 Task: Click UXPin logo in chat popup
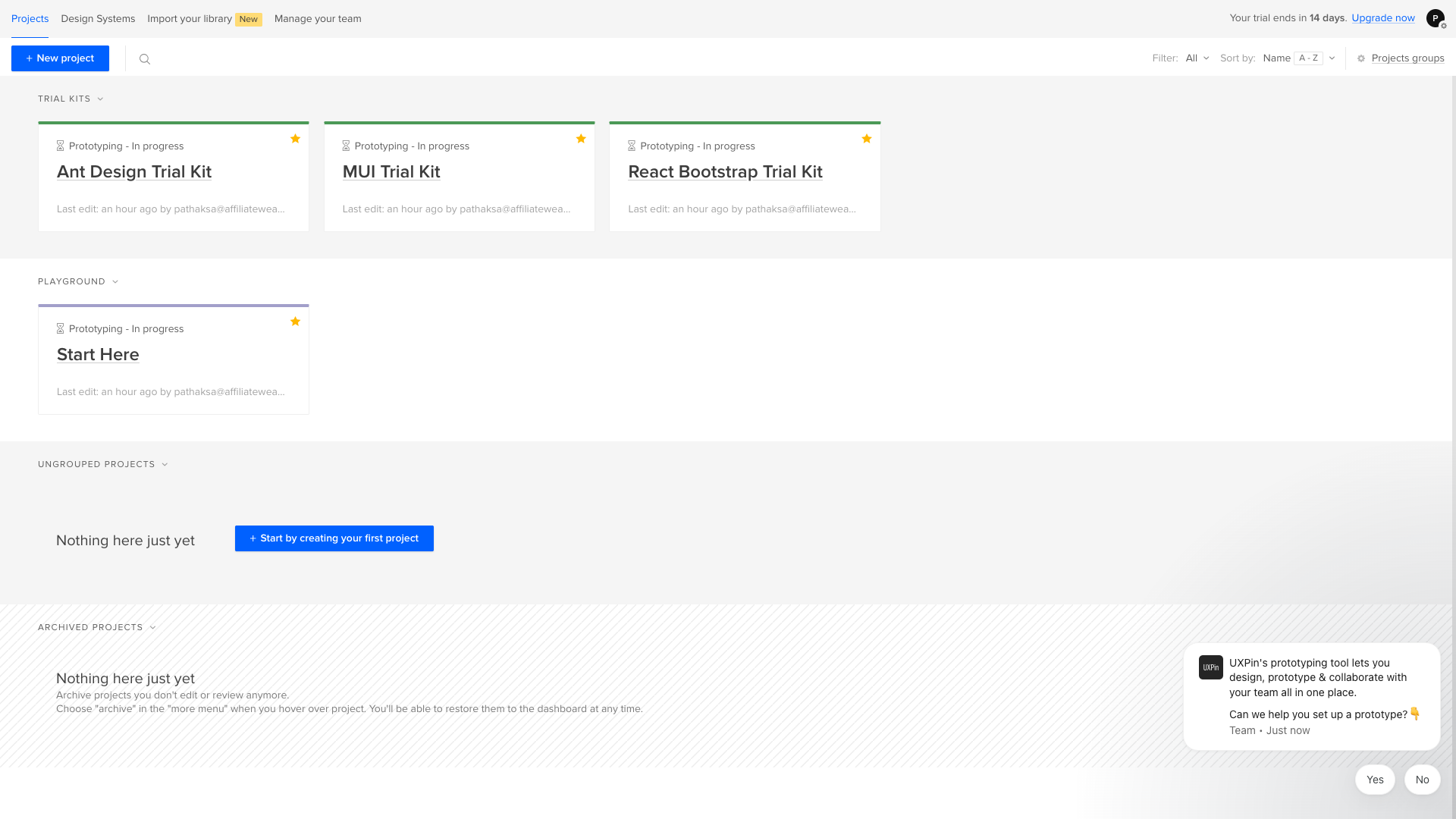1210,667
